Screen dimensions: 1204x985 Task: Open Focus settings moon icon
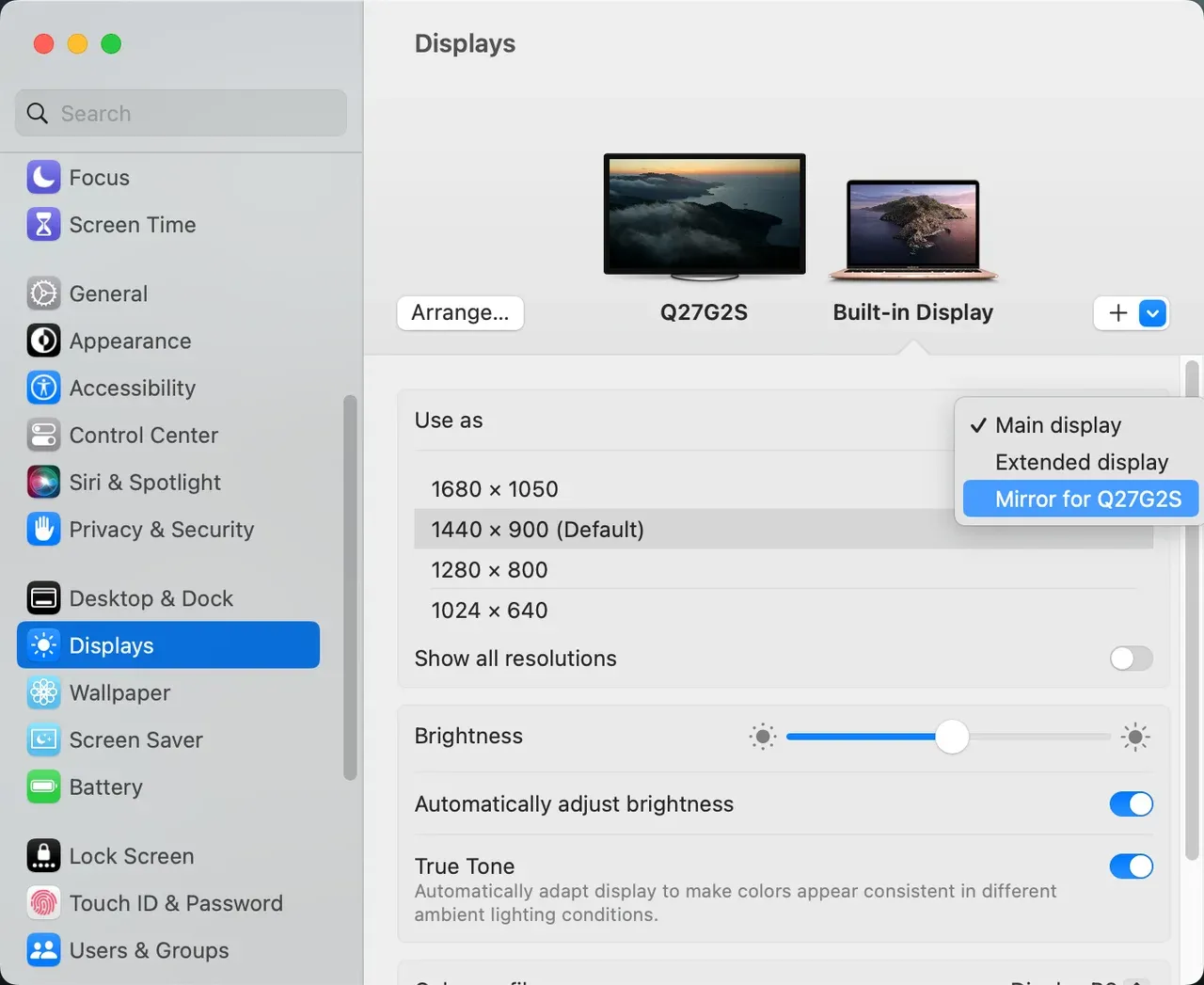(43, 177)
